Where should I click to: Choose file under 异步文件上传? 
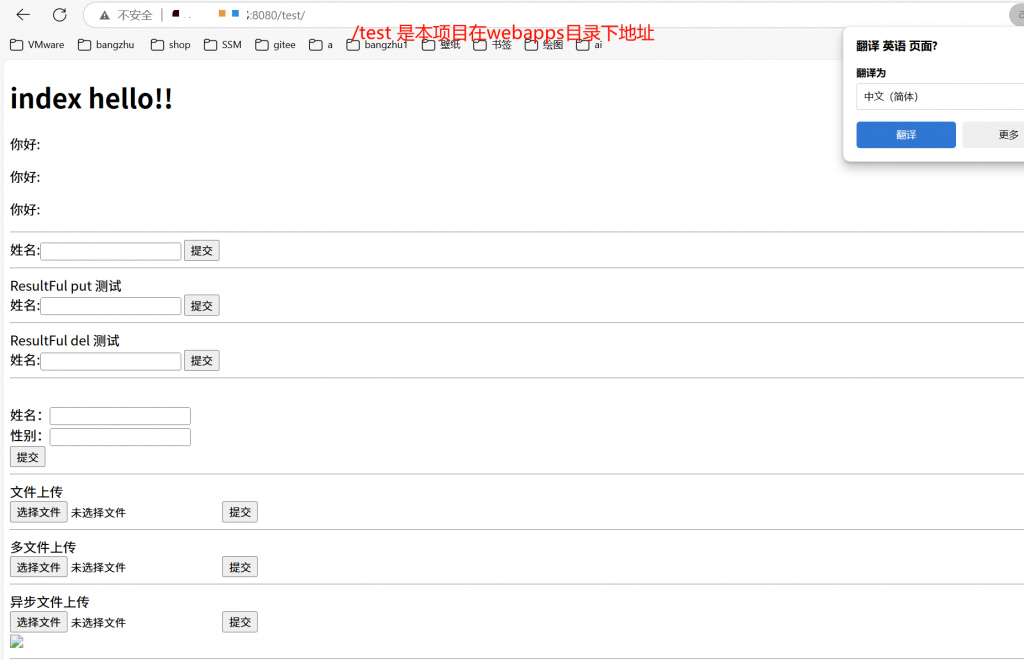pos(39,622)
